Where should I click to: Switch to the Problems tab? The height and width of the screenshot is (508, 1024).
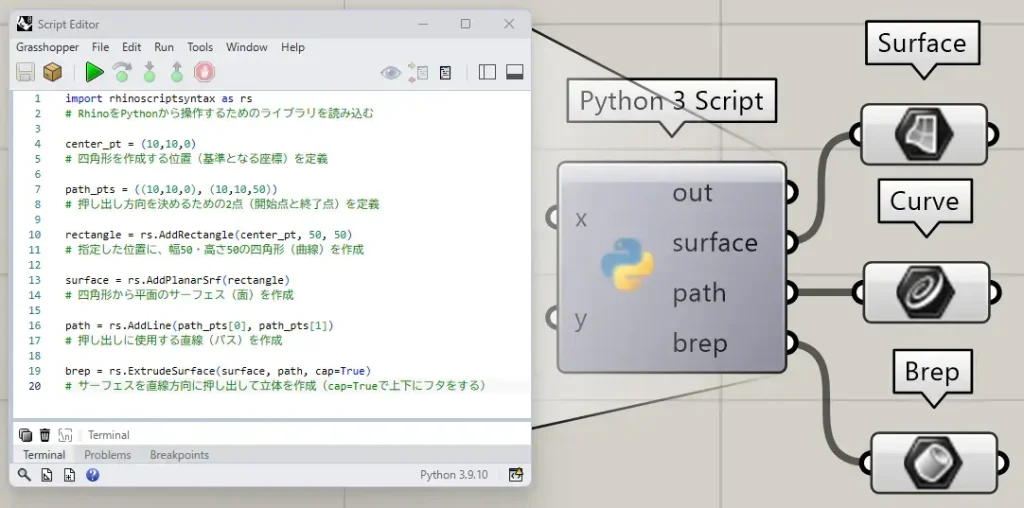click(x=108, y=455)
